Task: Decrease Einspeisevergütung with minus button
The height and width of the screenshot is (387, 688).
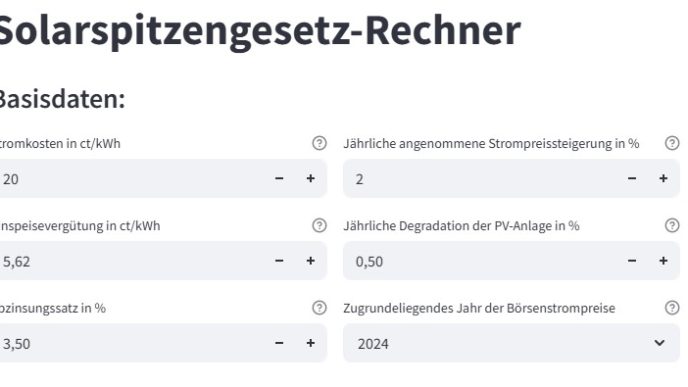Action: click(x=279, y=261)
